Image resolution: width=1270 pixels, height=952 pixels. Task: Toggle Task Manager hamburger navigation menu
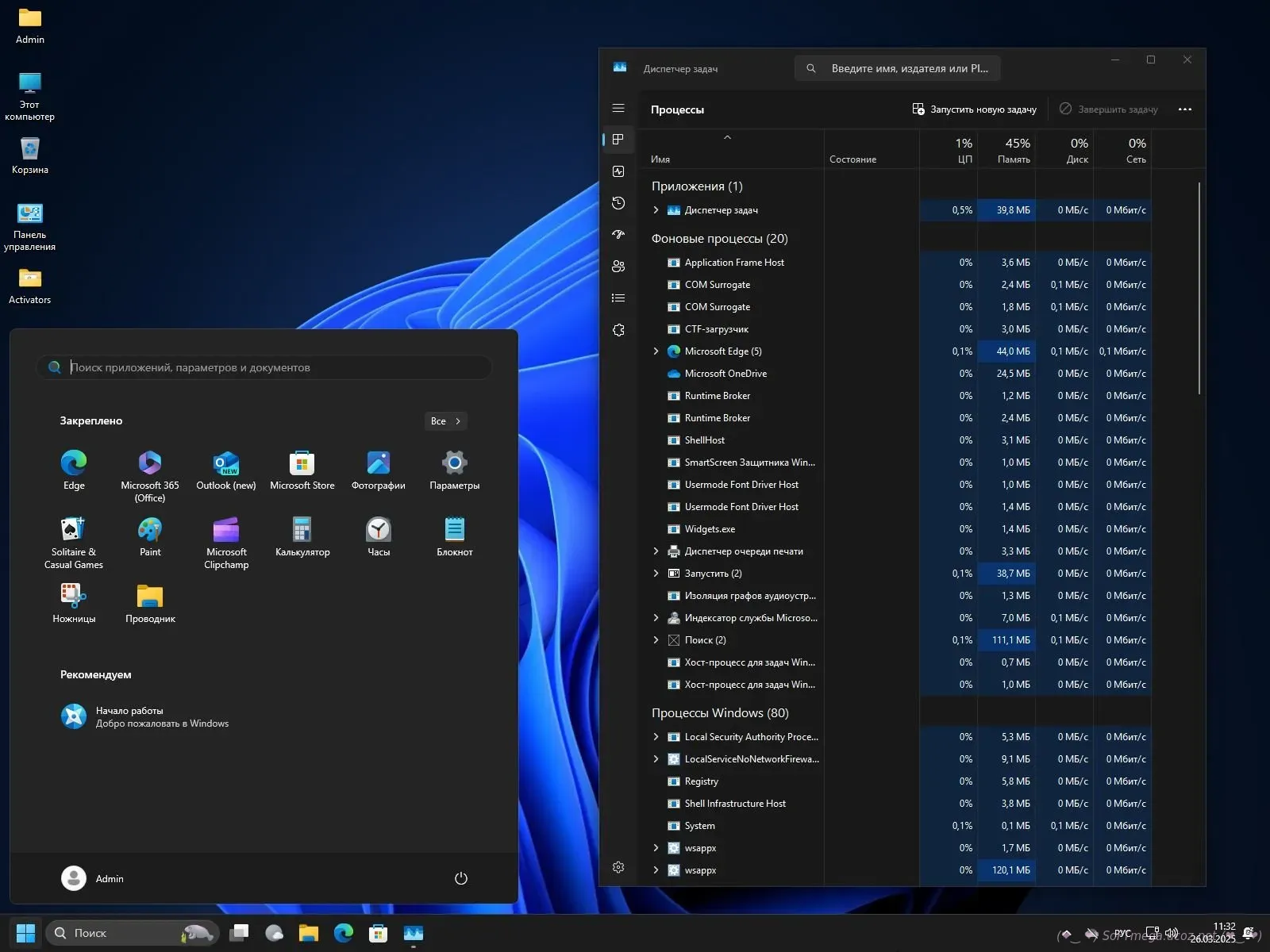[x=618, y=109]
